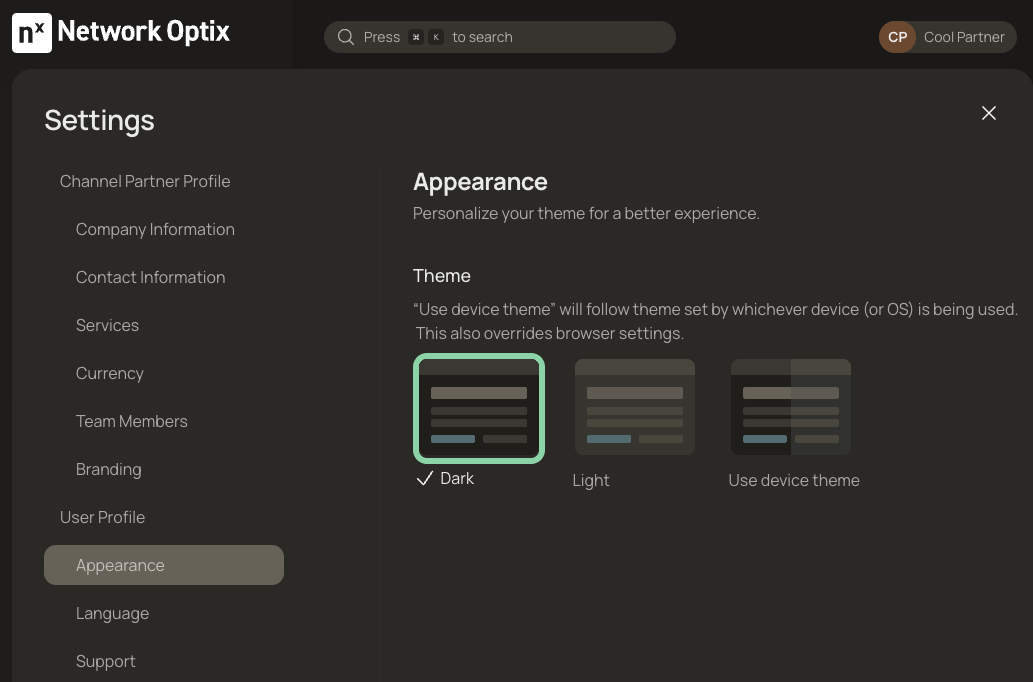Open User Profile section
The image size is (1033, 682).
click(102, 517)
